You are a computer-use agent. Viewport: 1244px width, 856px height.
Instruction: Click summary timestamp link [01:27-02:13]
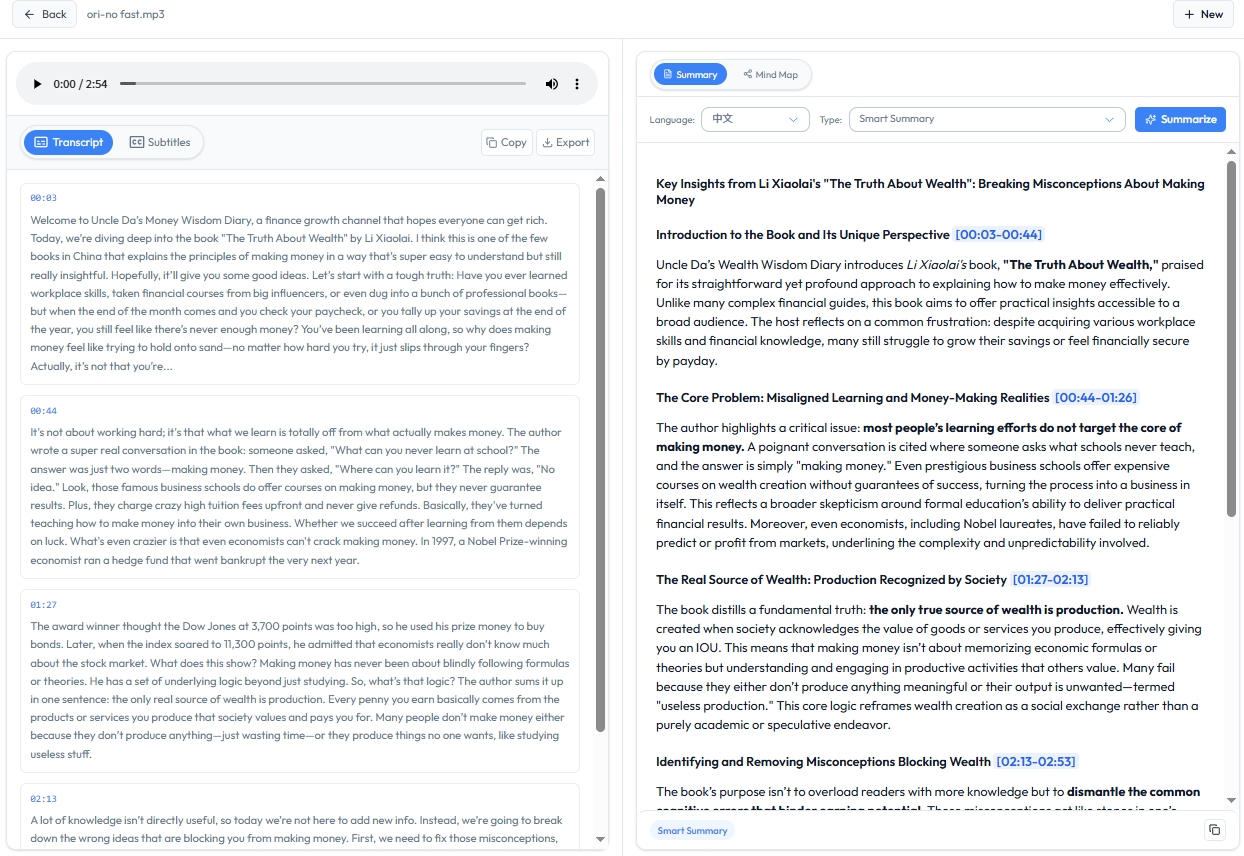click(x=1050, y=580)
